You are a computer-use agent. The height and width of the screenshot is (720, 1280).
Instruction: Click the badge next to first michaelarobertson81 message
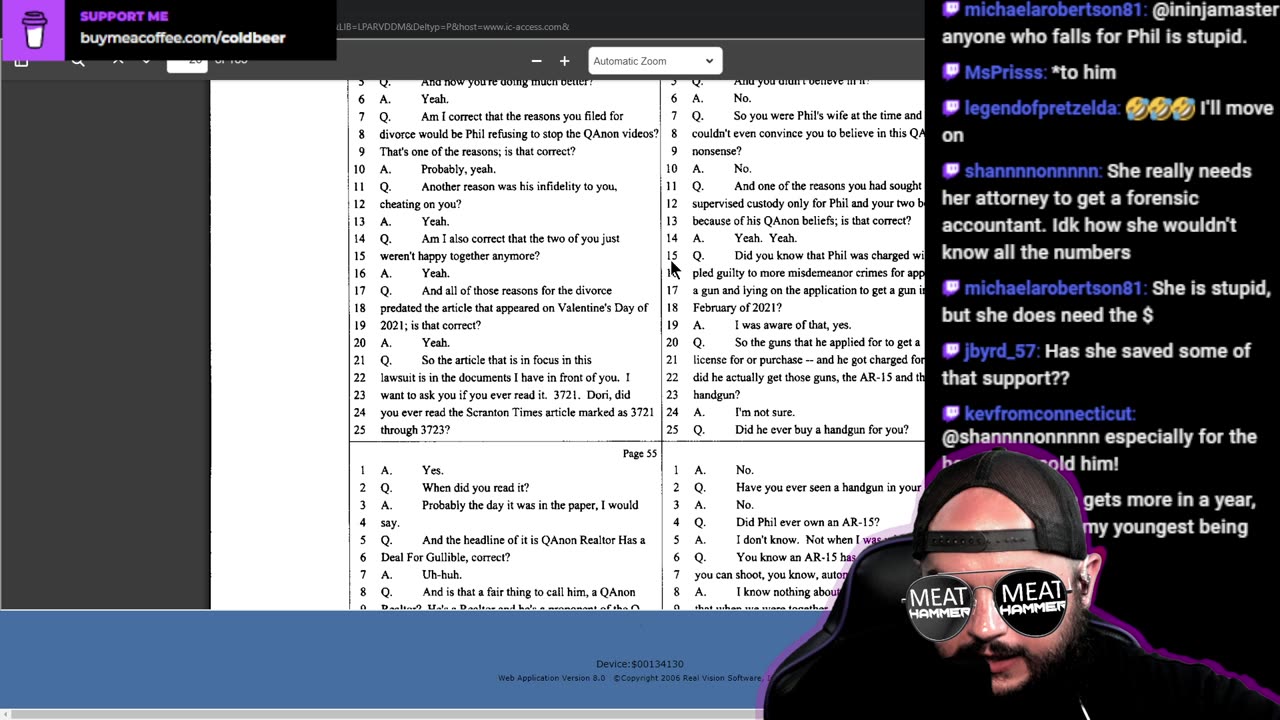[951, 10]
